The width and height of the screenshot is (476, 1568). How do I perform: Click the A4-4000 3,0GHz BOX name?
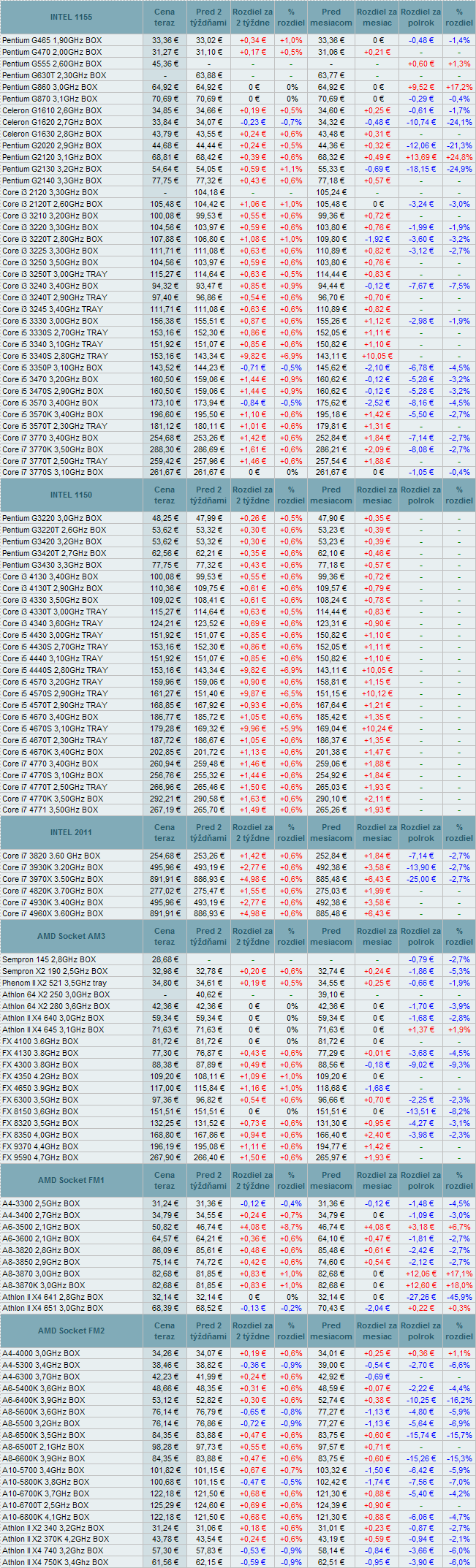41,1354
